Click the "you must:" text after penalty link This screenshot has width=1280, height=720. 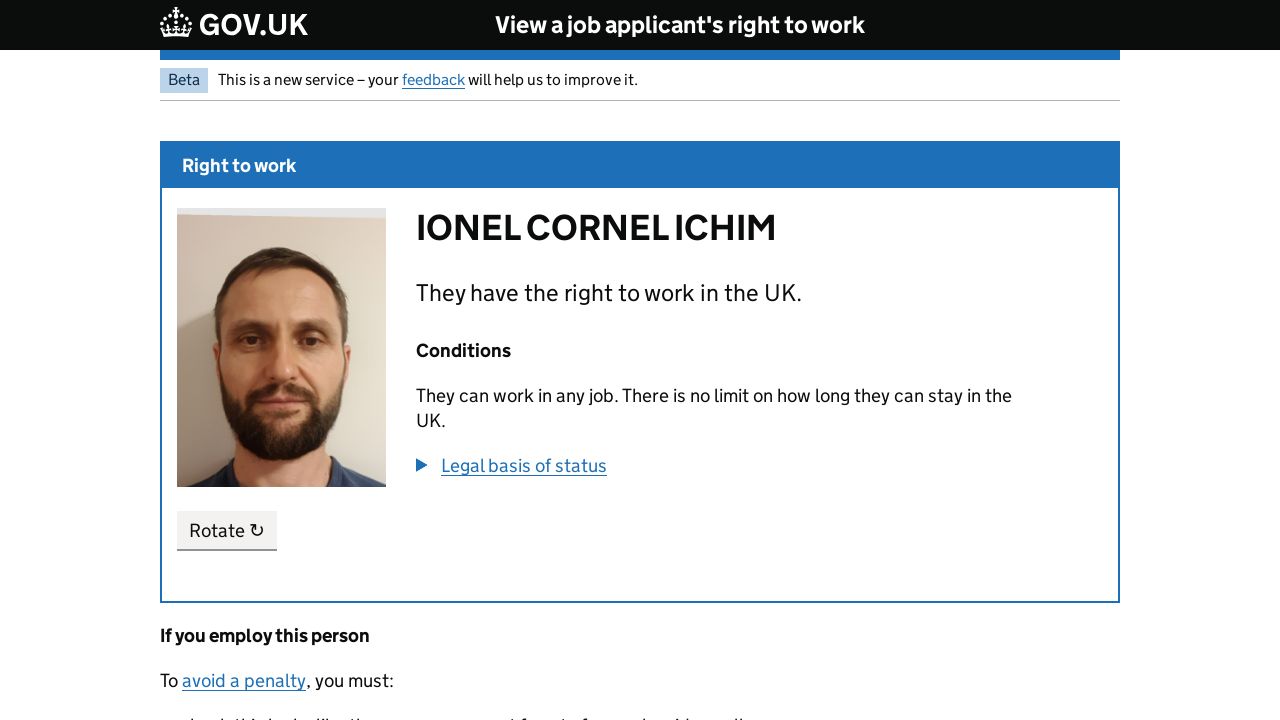point(353,681)
